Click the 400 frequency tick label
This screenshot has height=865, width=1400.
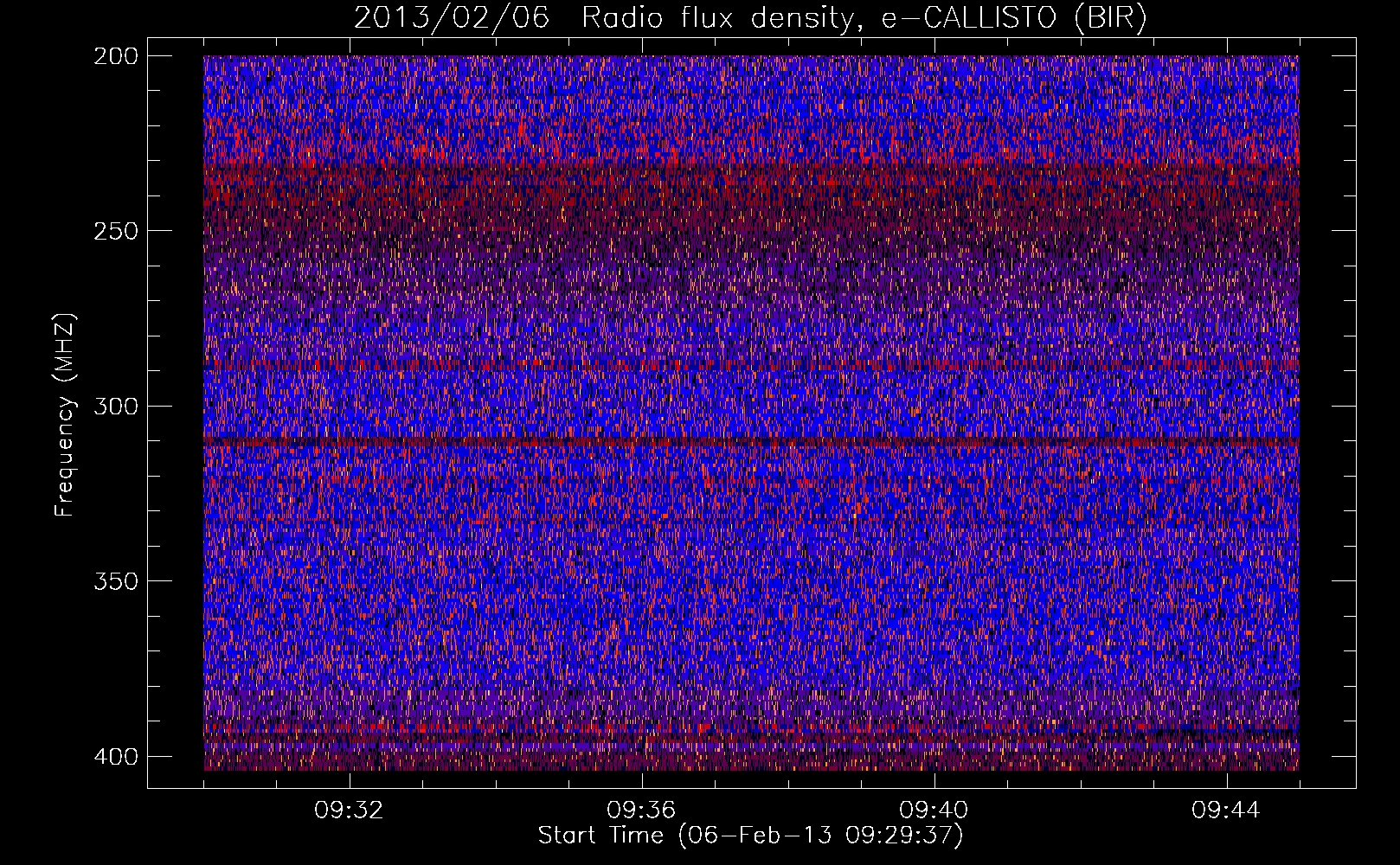(115, 756)
